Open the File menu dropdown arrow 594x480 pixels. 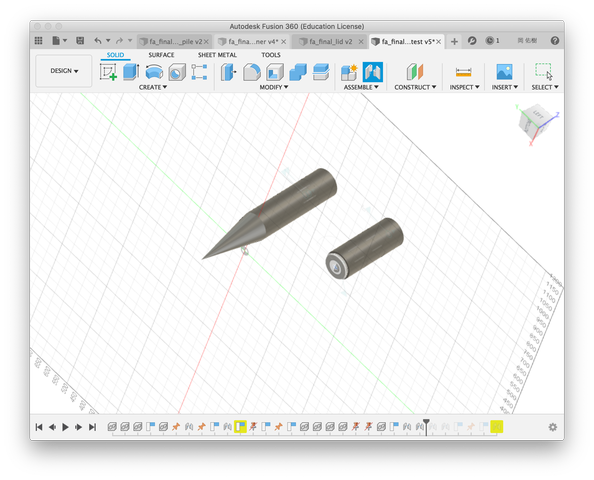(x=65, y=41)
